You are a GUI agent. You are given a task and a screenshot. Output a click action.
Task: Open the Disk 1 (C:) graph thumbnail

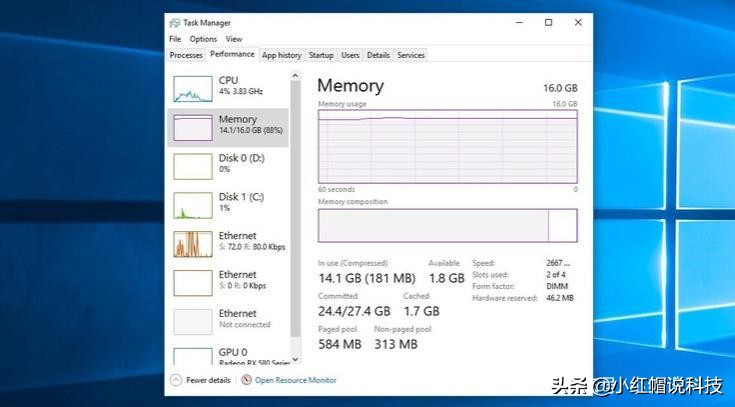pyautogui.click(x=193, y=205)
